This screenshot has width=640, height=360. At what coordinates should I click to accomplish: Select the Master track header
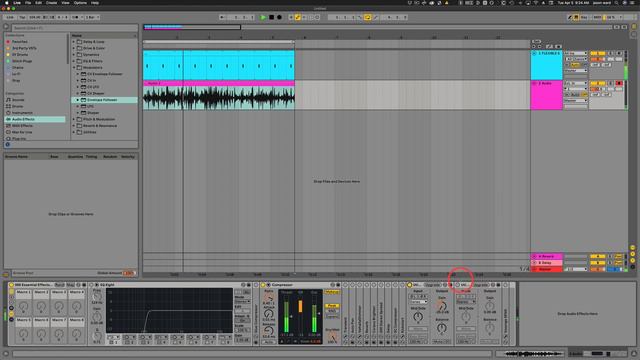[547, 269]
